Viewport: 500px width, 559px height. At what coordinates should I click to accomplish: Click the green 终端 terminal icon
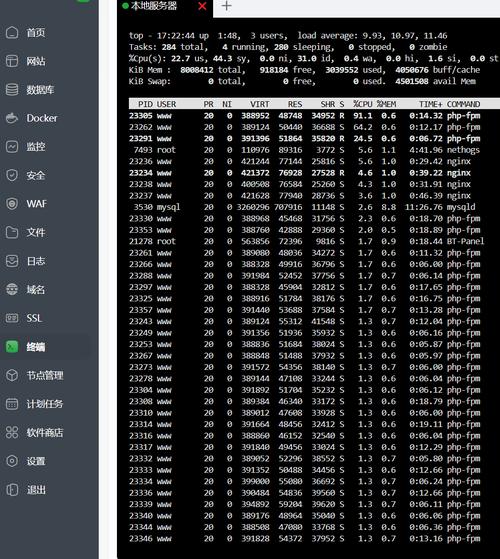(12, 347)
